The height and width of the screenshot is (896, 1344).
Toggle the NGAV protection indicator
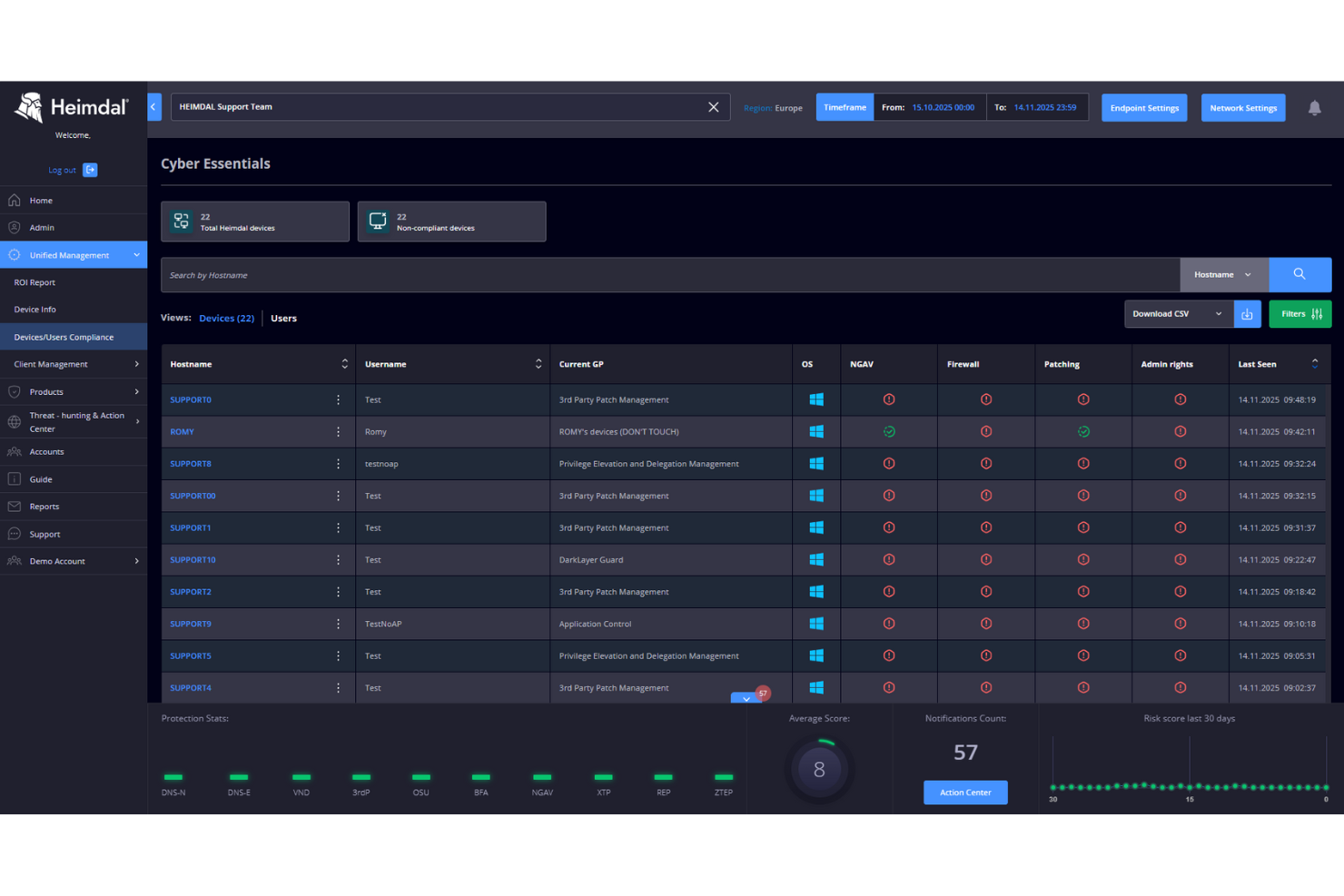coord(542,777)
